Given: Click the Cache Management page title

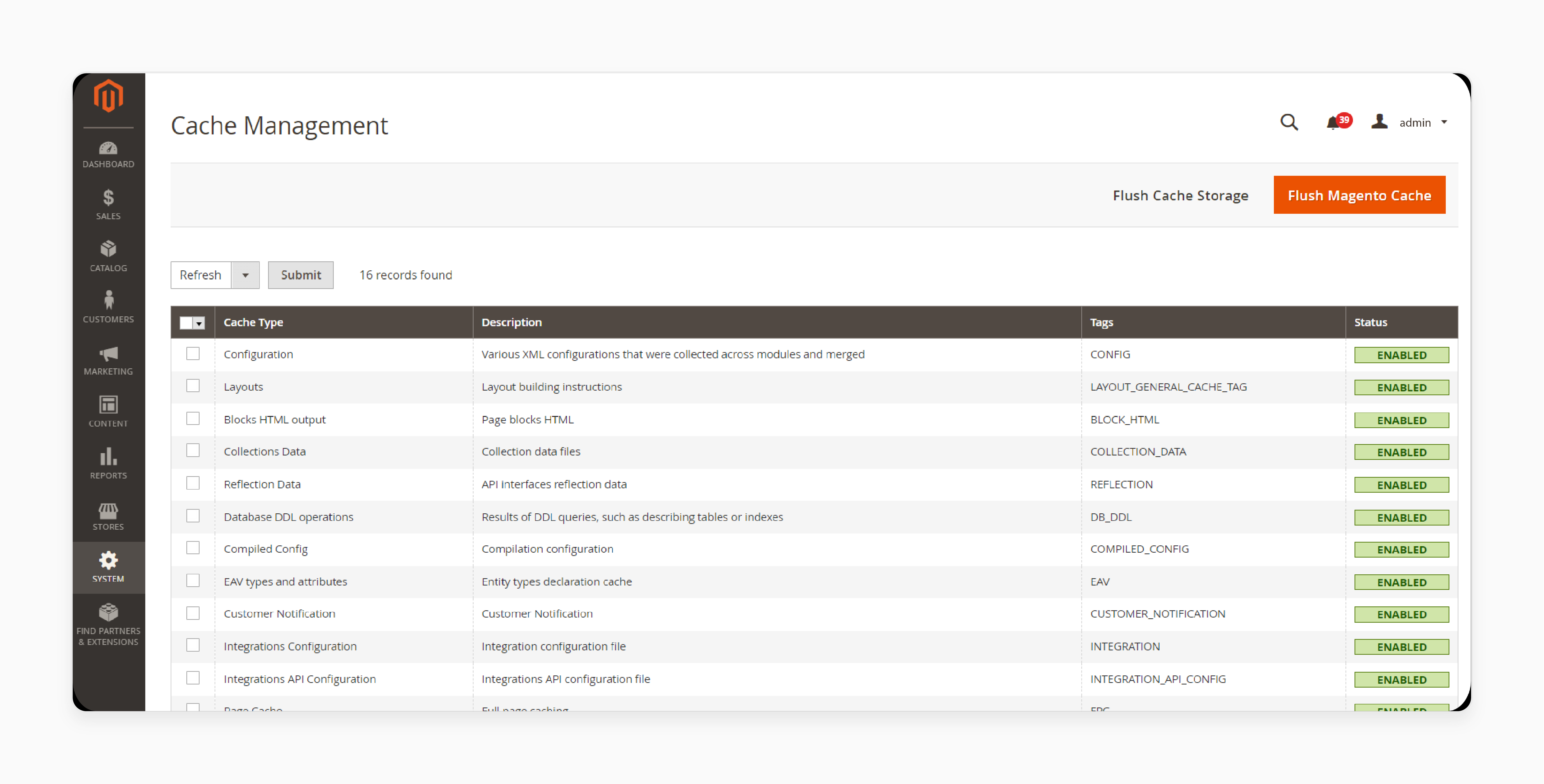Looking at the screenshot, I should click(x=279, y=126).
